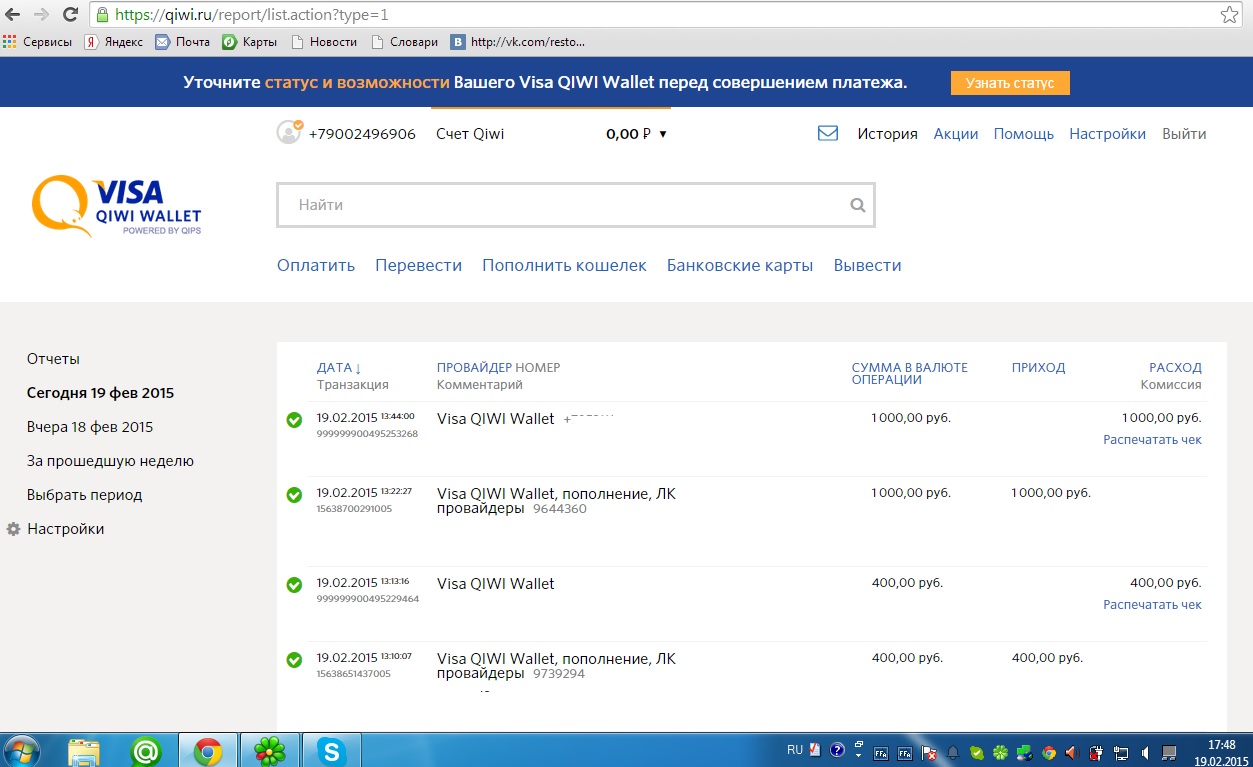Click green status check of 13:22:27 transaction
The height and width of the screenshot is (767, 1253).
point(294,495)
